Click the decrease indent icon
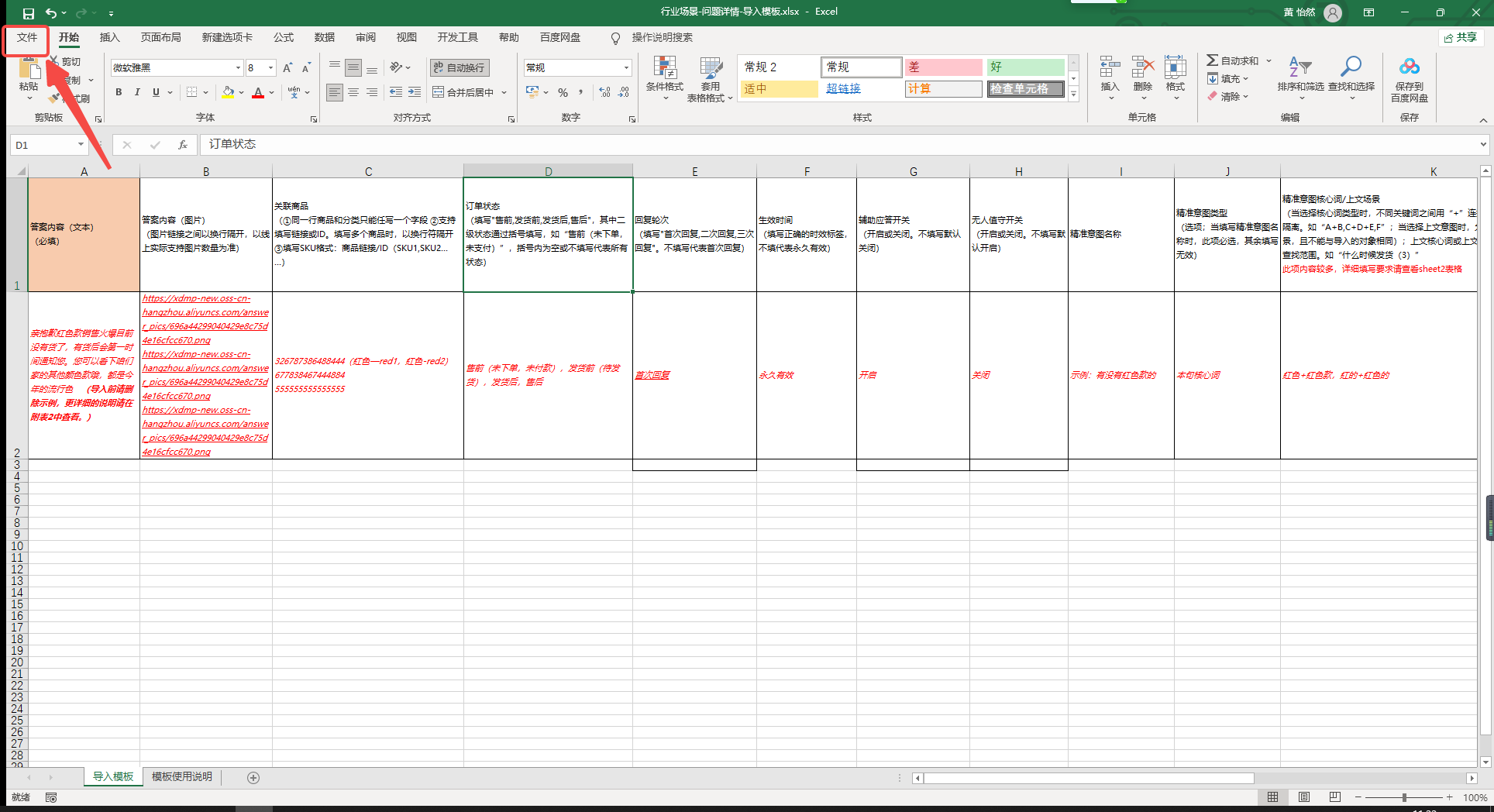The image size is (1494, 812). pyautogui.click(x=396, y=92)
